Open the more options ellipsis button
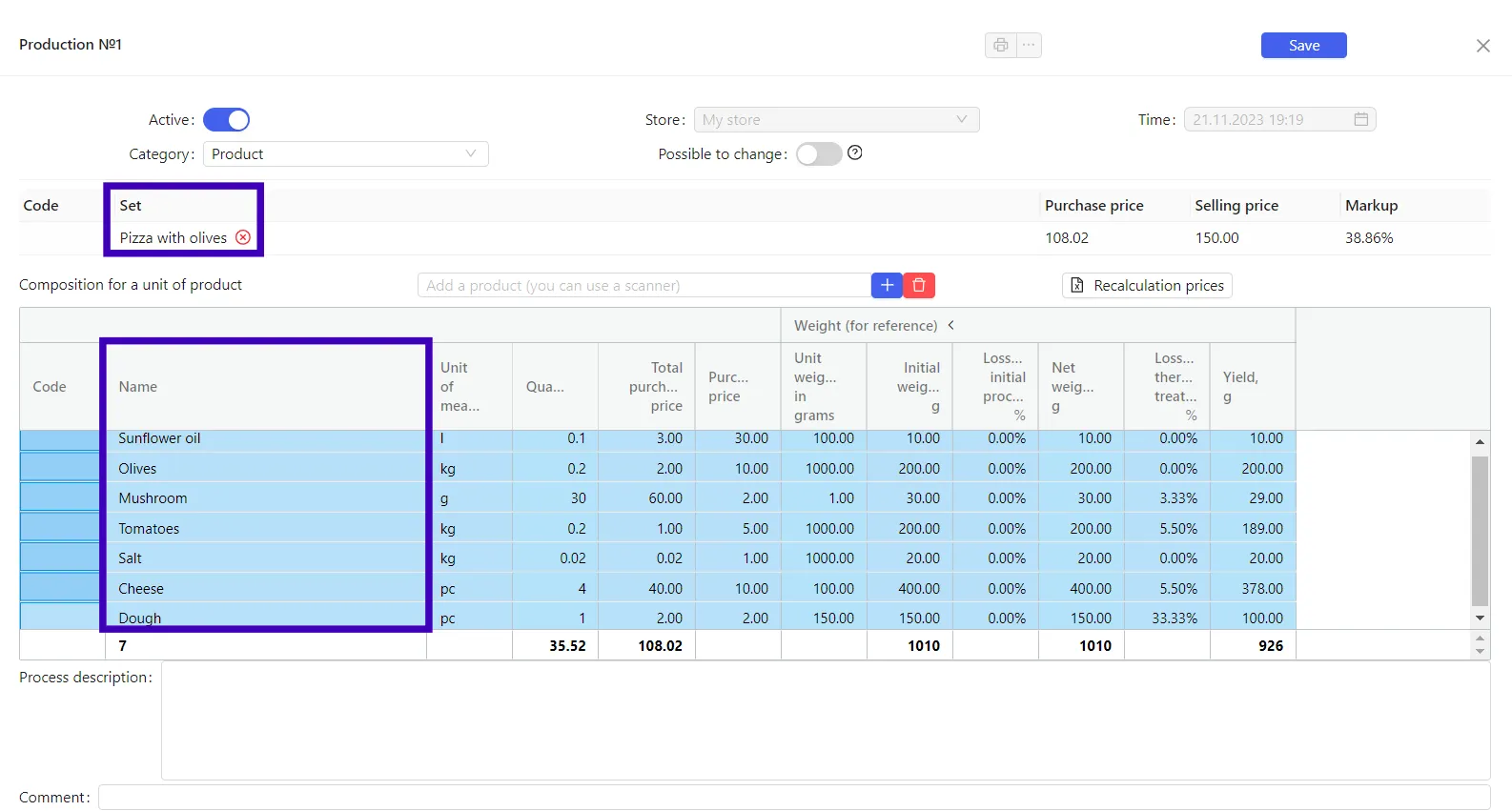Image resolution: width=1512 pixels, height=811 pixels. pyautogui.click(x=1029, y=45)
